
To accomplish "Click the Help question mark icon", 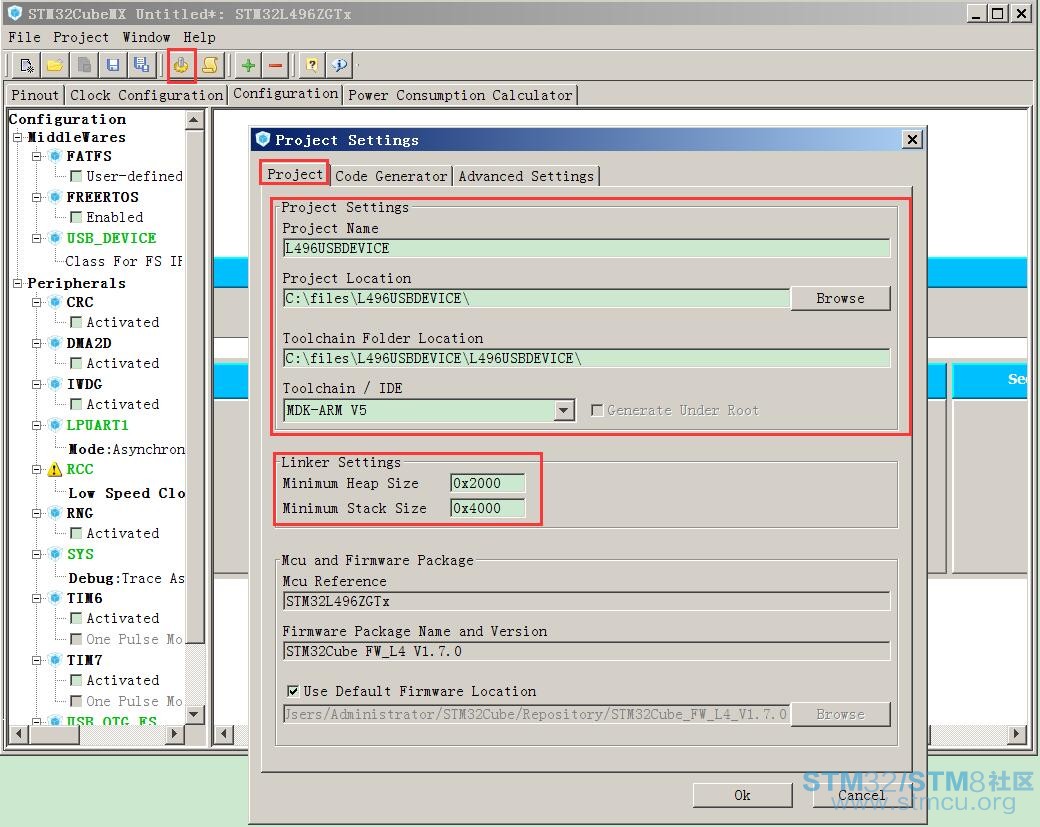I will tap(312, 65).
